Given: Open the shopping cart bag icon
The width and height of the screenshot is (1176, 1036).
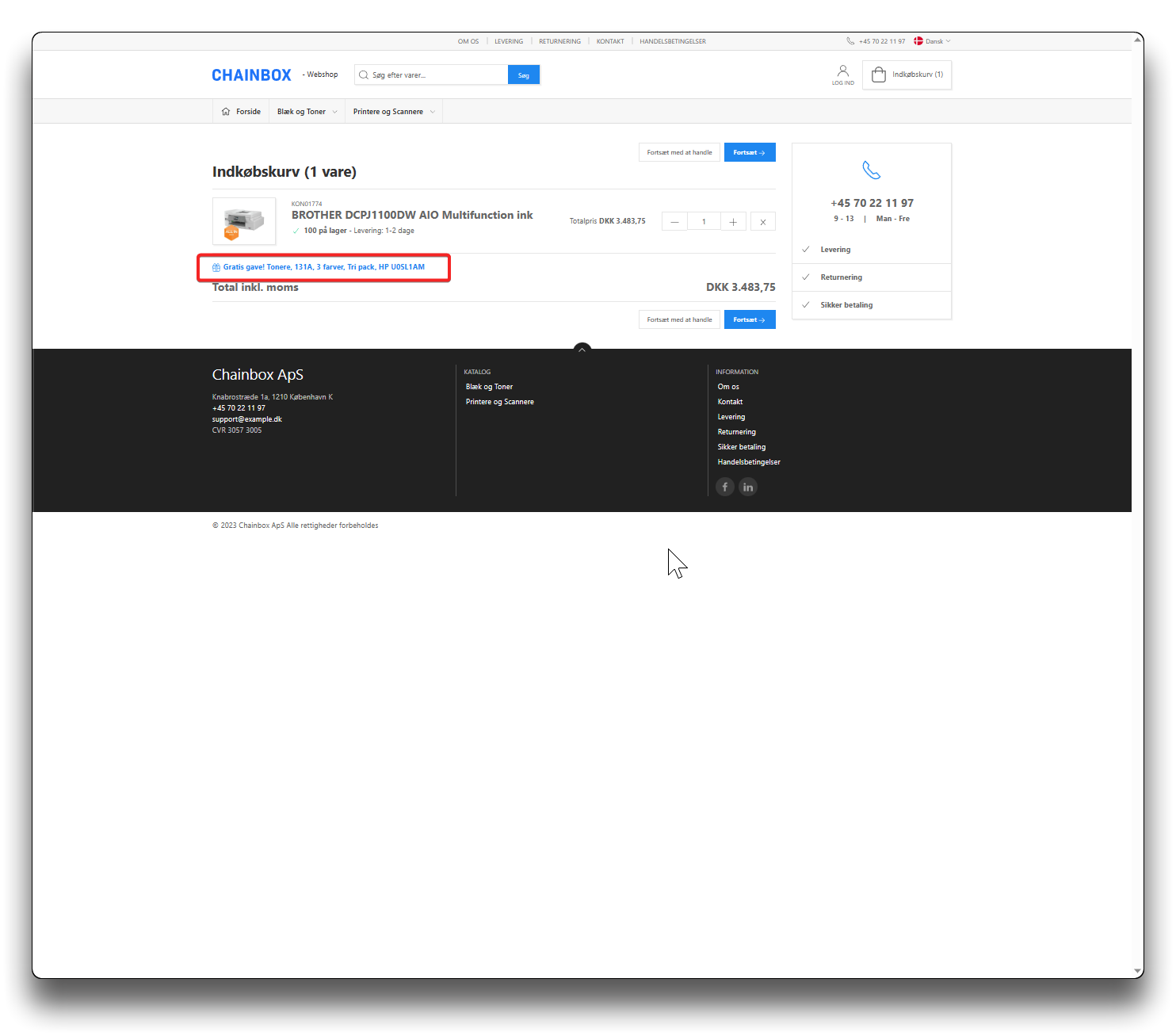Looking at the screenshot, I should point(879,75).
